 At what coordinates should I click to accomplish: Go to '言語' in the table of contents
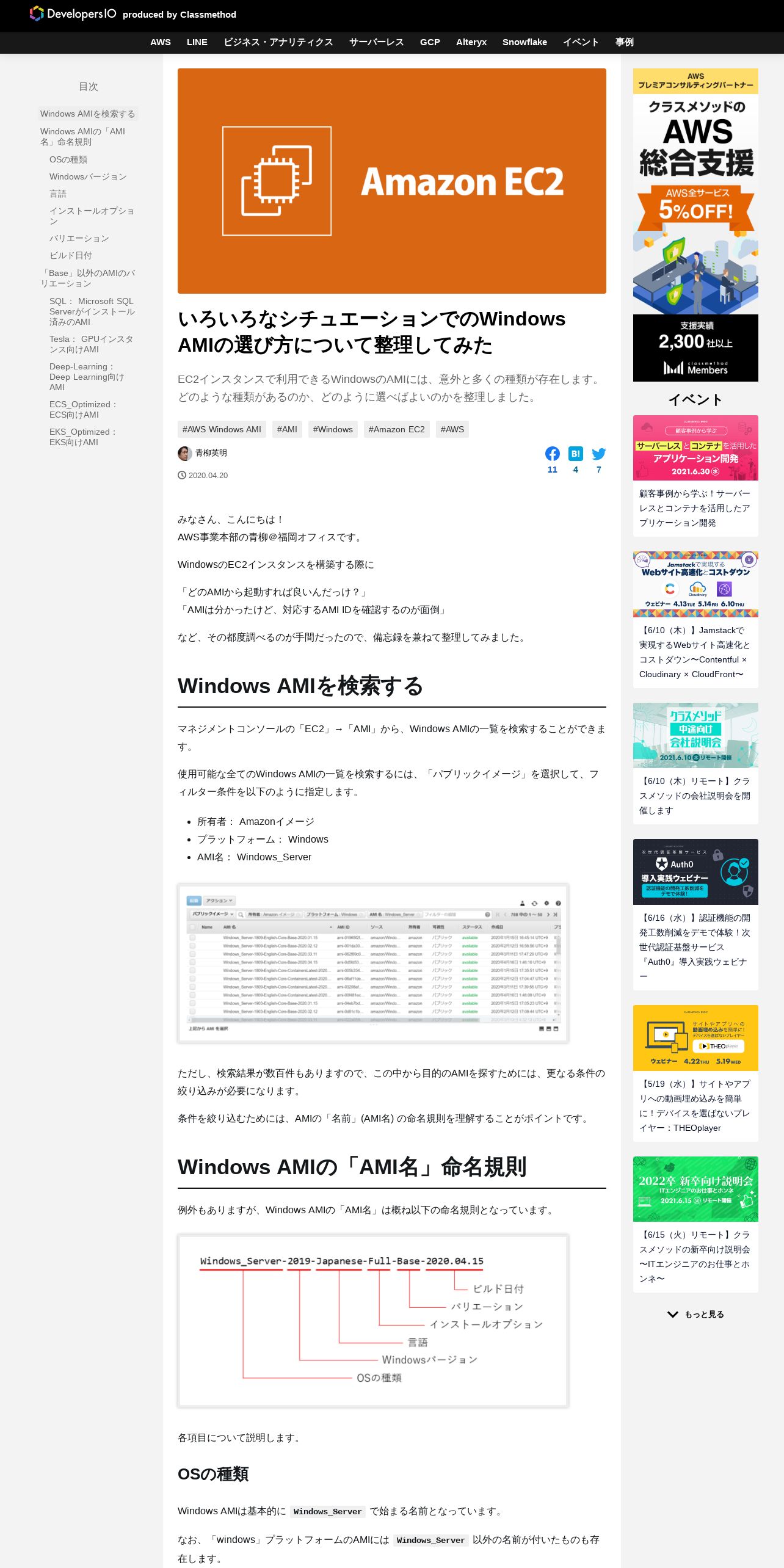tap(58, 194)
